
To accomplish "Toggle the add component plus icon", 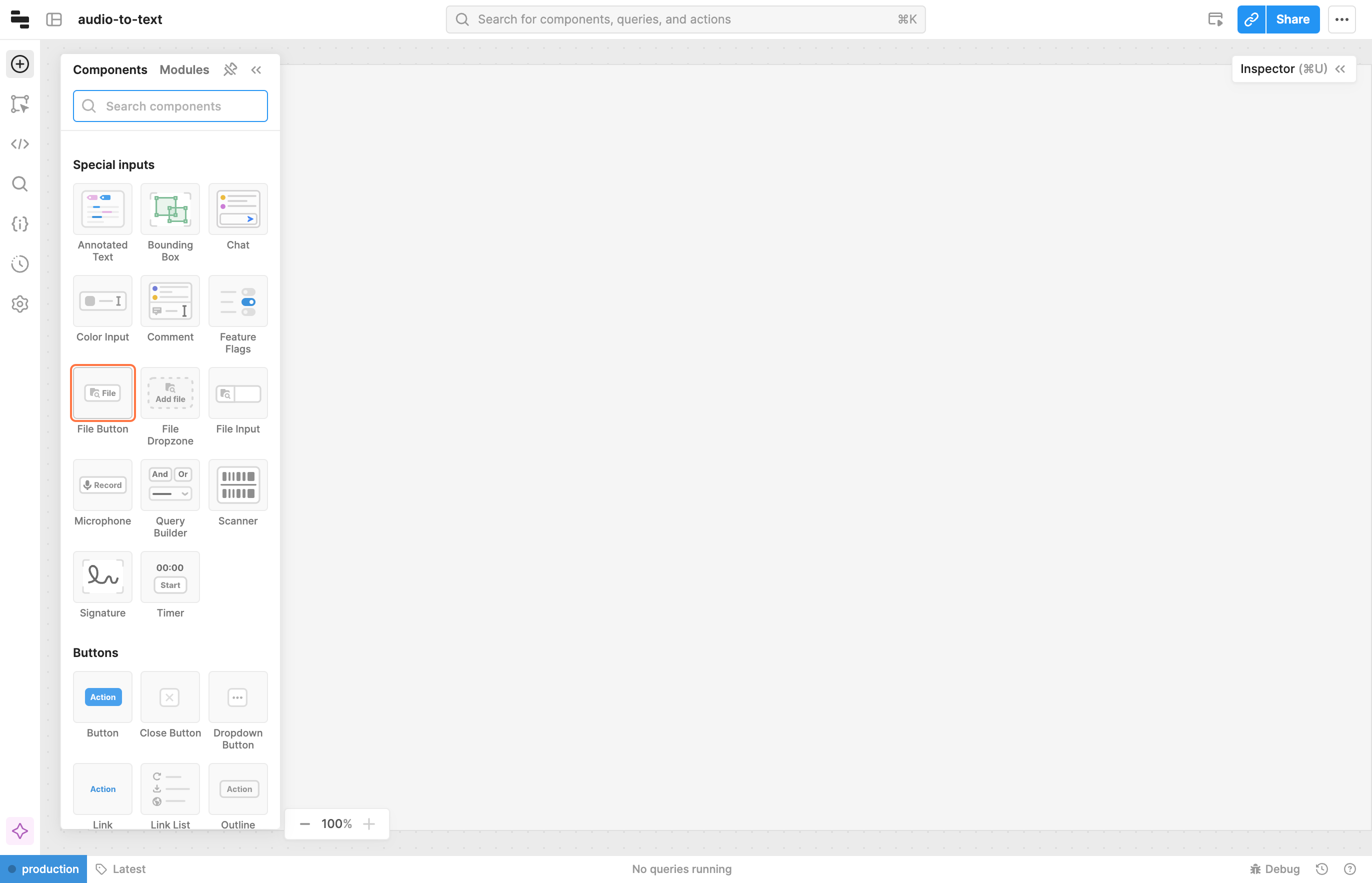I will [x=20, y=63].
